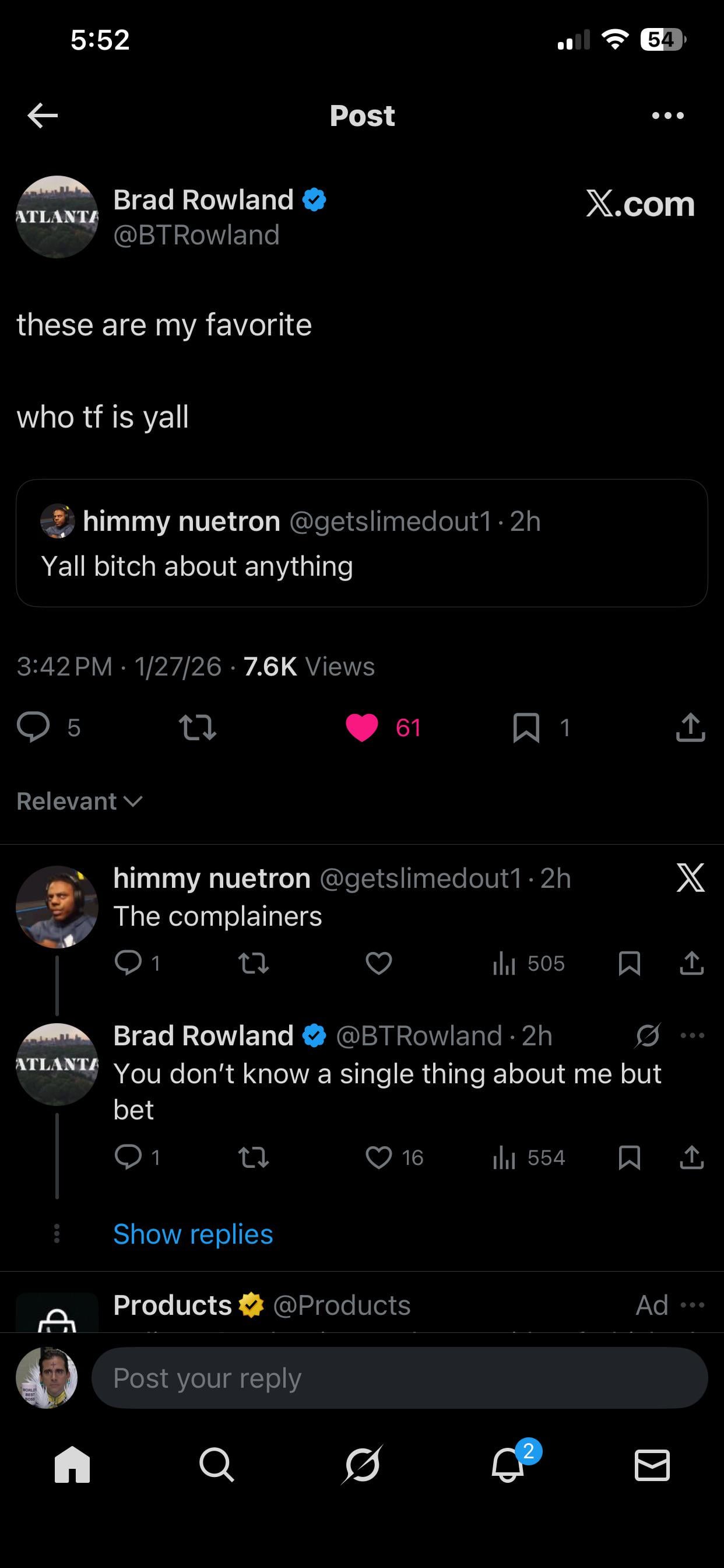This screenshot has height=1568, width=724.
Task: Reply to Brad Rowland's main post
Action: 33,727
